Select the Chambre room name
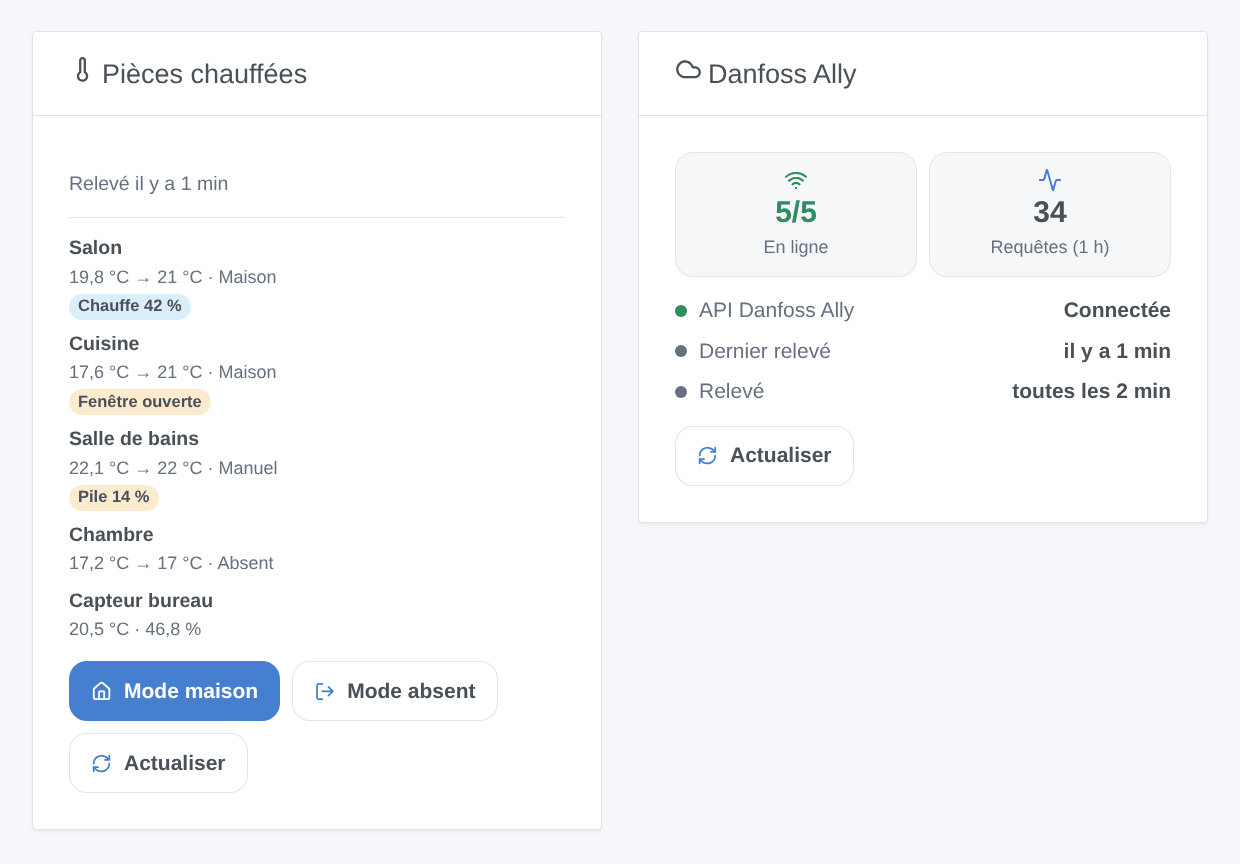The image size is (1240, 864). pos(111,535)
